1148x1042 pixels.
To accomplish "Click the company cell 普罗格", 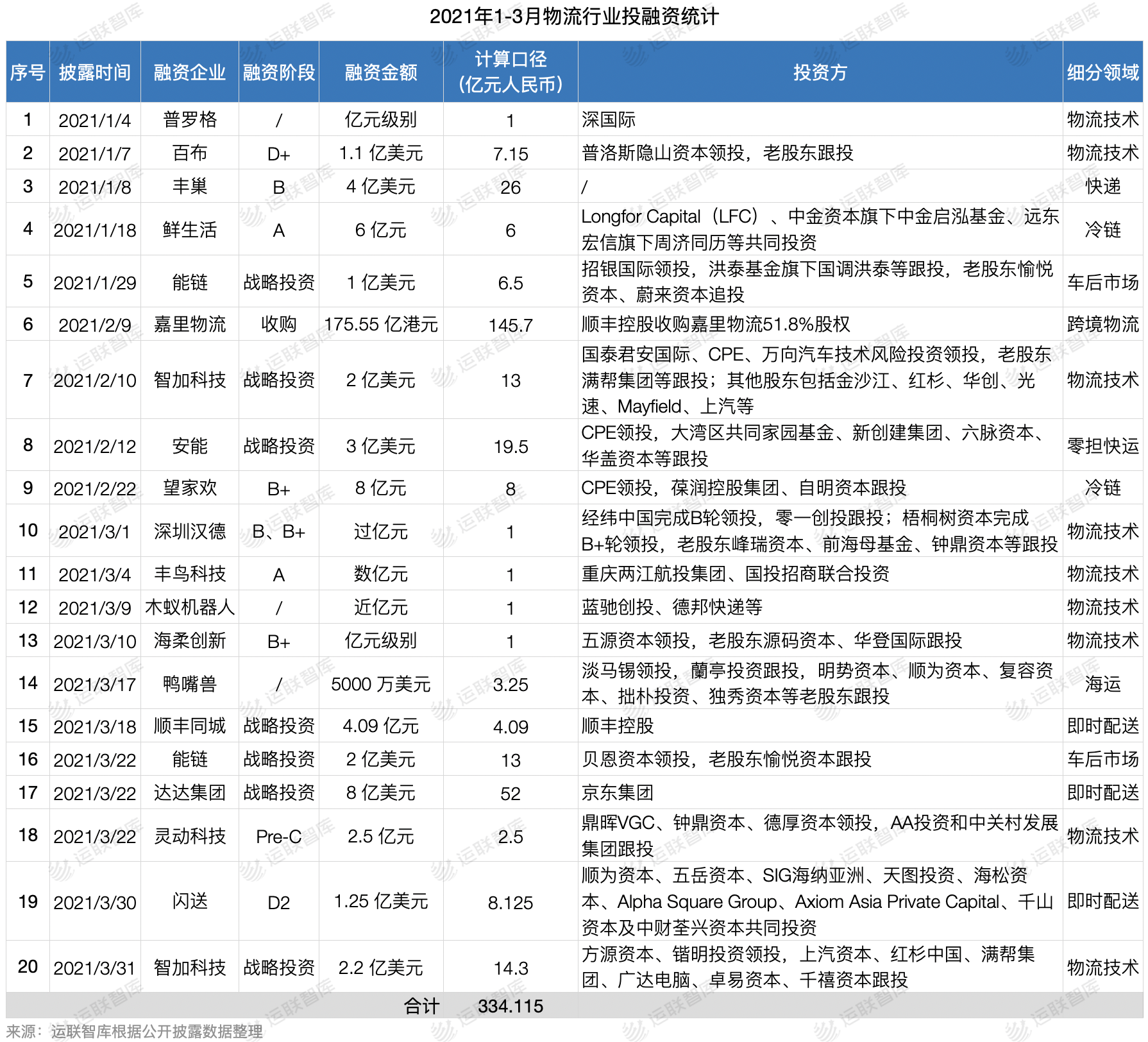I will point(190,120).
